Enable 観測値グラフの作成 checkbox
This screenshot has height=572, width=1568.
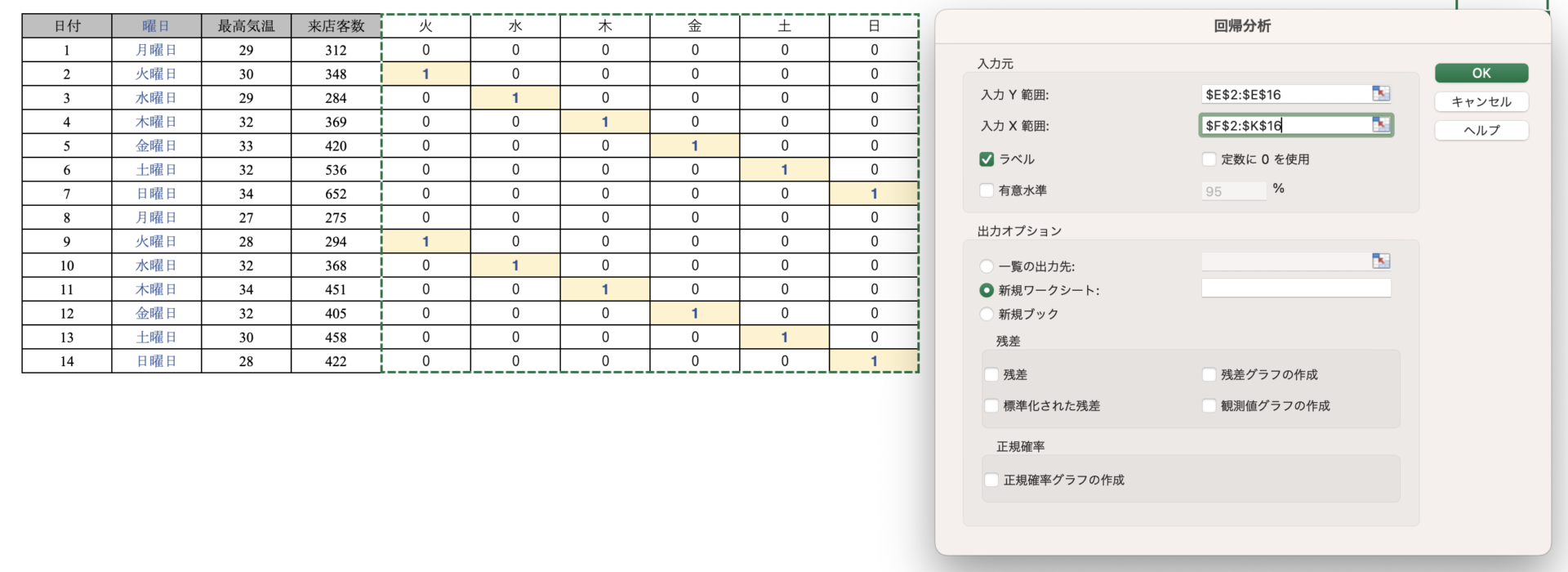click(x=1209, y=406)
